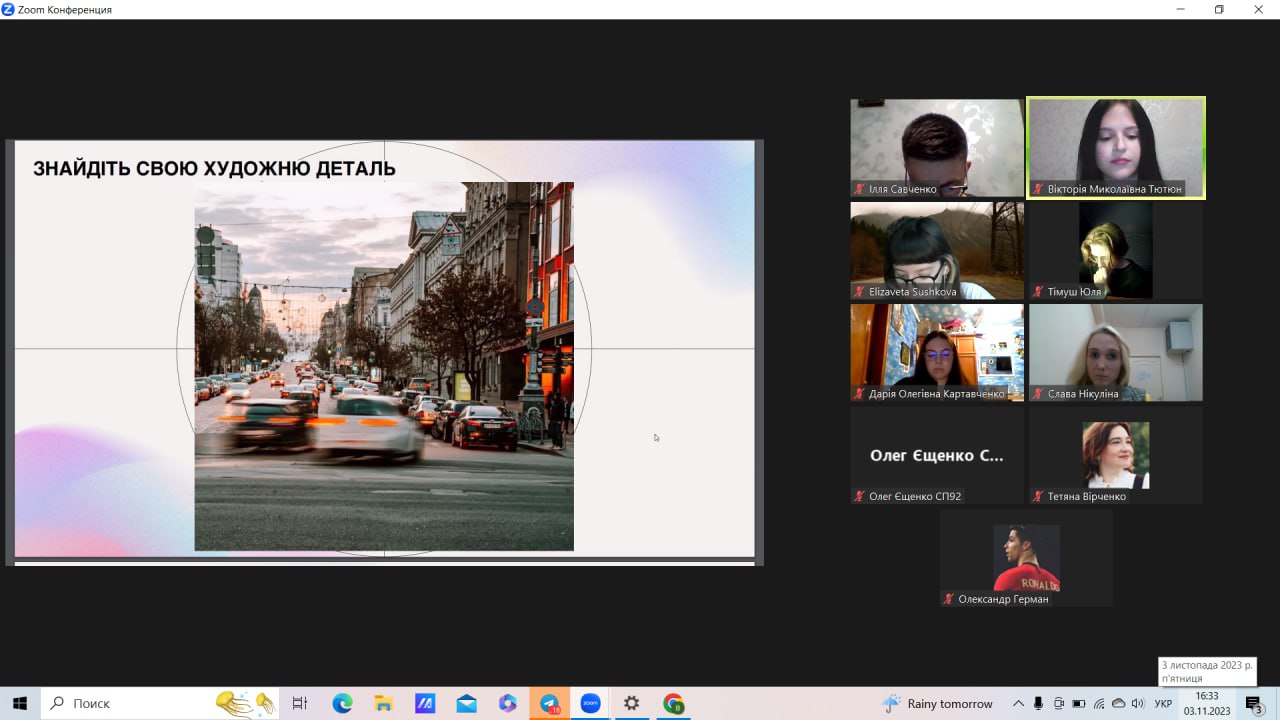Select Вікторія Миколаївна Тютюн's video tile
Image resolution: width=1280 pixels, height=720 pixels.
point(1115,148)
